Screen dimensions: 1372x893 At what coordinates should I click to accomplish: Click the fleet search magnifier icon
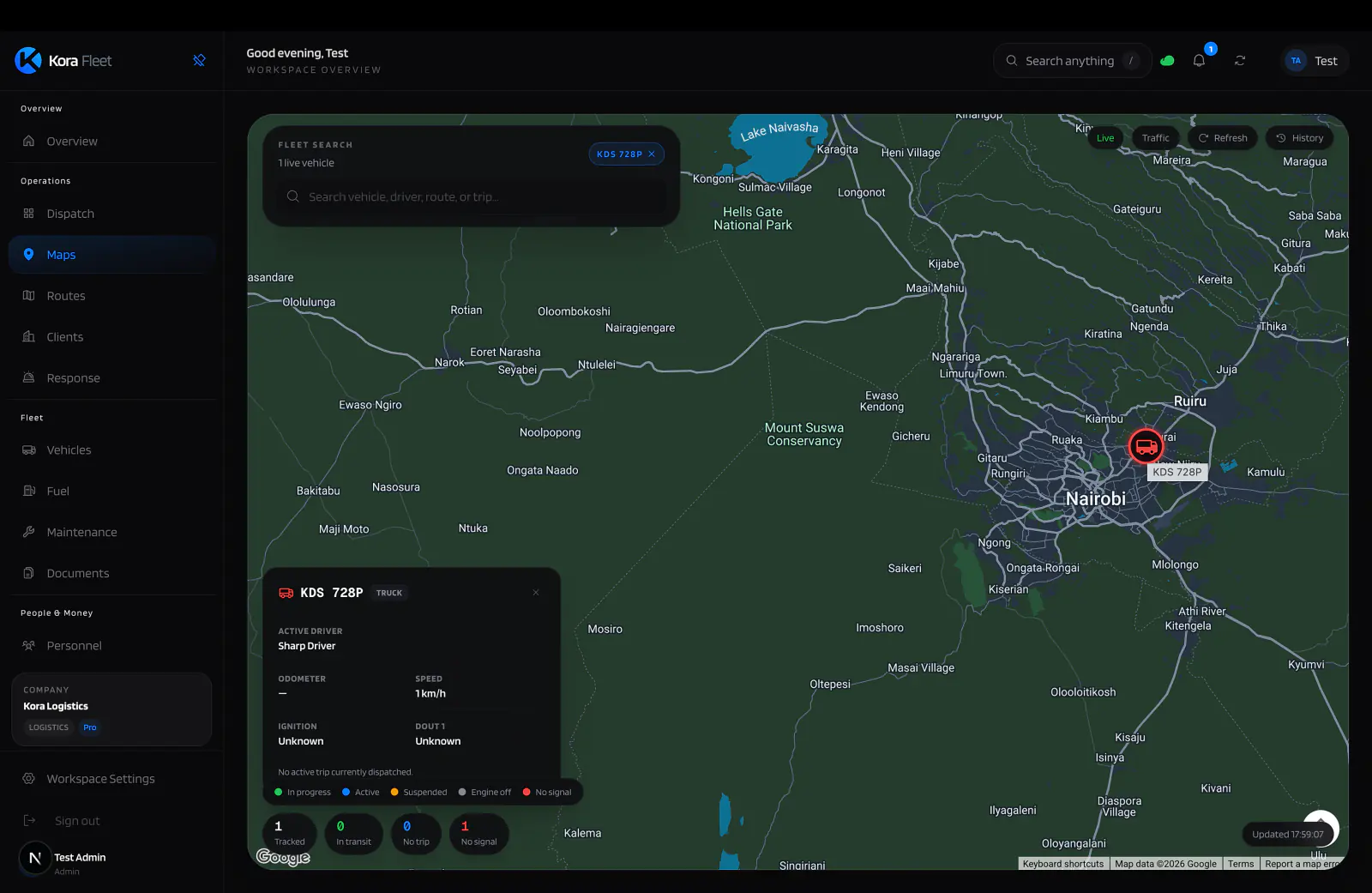tap(293, 197)
